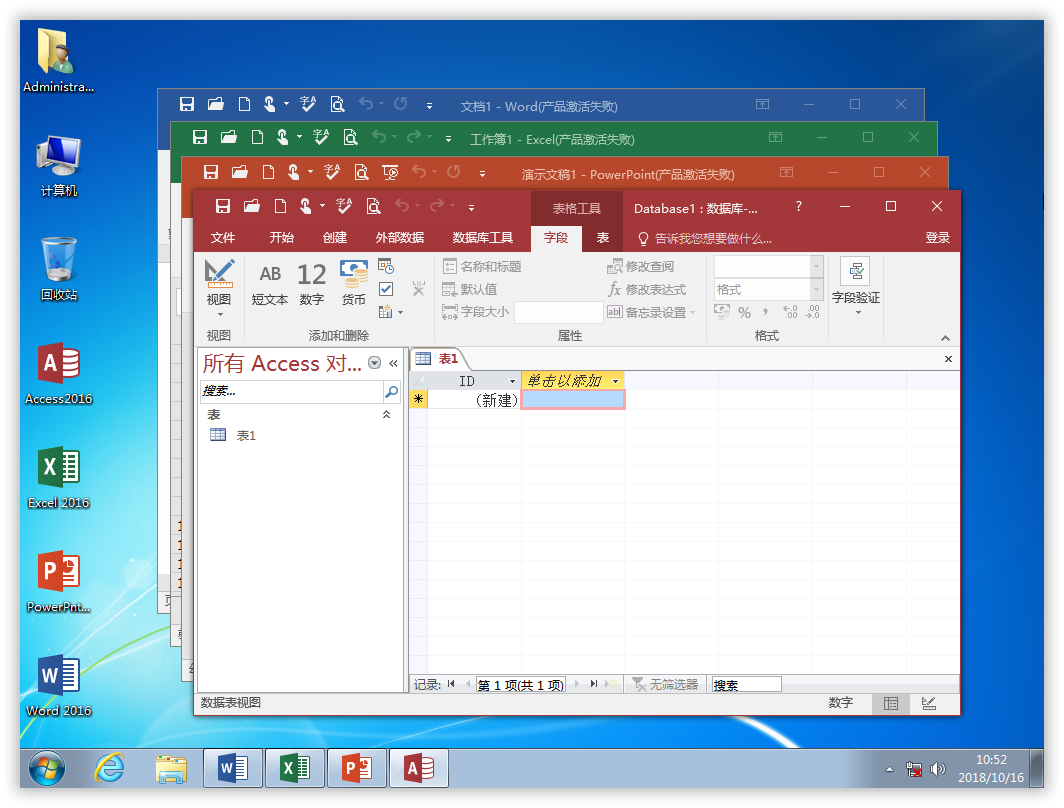Screen dimensions: 1064x808
Task: Insert a Date & Time field from ribbon
Action: pyautogui.click(x=386, y=266)
